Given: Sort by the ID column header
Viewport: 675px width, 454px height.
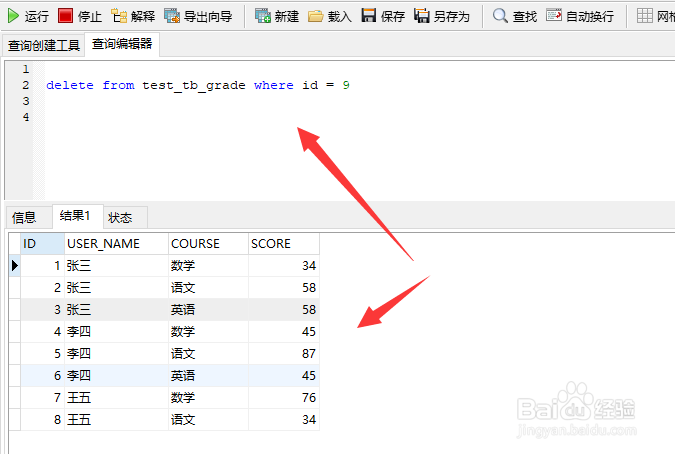Looking at the screenshot, I should [x=42, y=244].
